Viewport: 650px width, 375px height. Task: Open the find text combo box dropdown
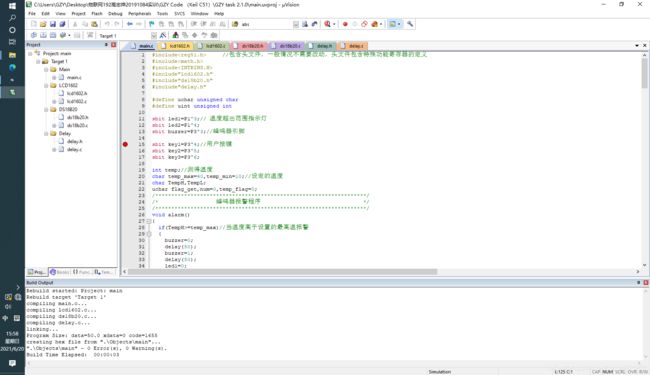click(x=296, y=24)
